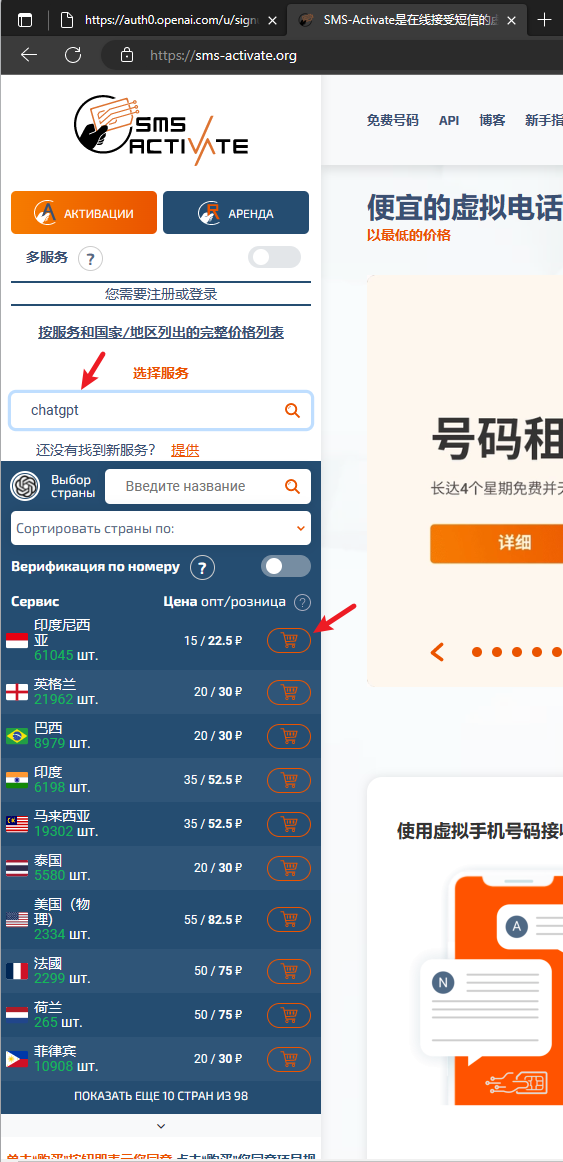Viewport: 563px width, 1162px height.
Task: Open the 按服务和国家/地区列出的完整价格列表 link
Action: point(161,332)
